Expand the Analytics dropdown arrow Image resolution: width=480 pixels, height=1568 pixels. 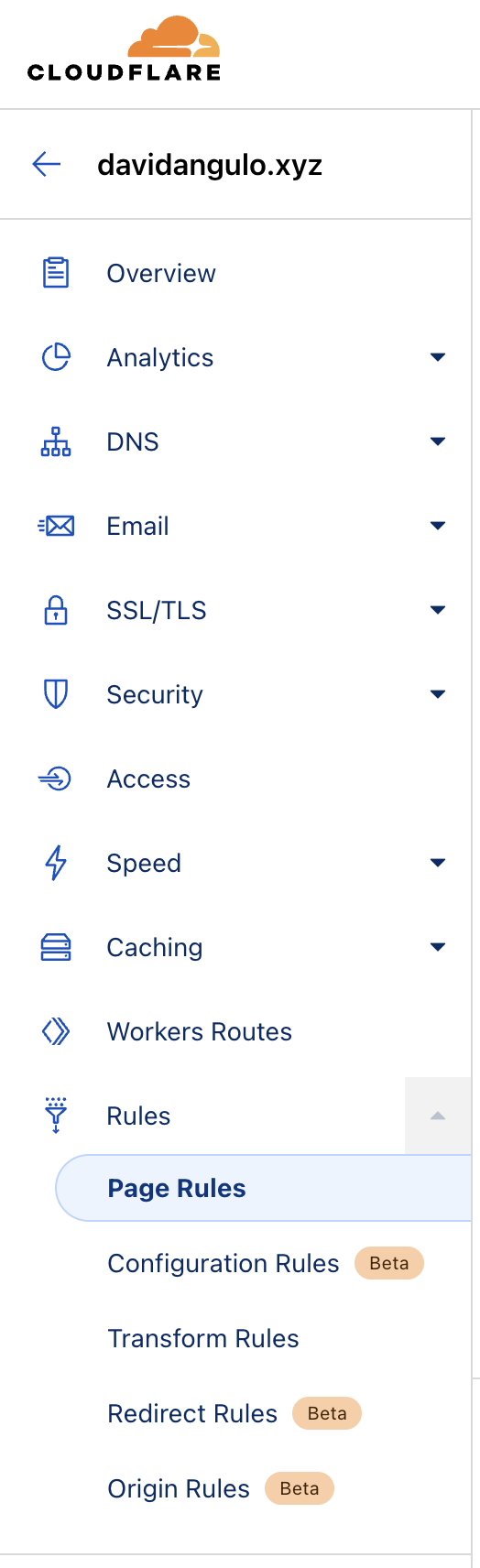point(438,357)
